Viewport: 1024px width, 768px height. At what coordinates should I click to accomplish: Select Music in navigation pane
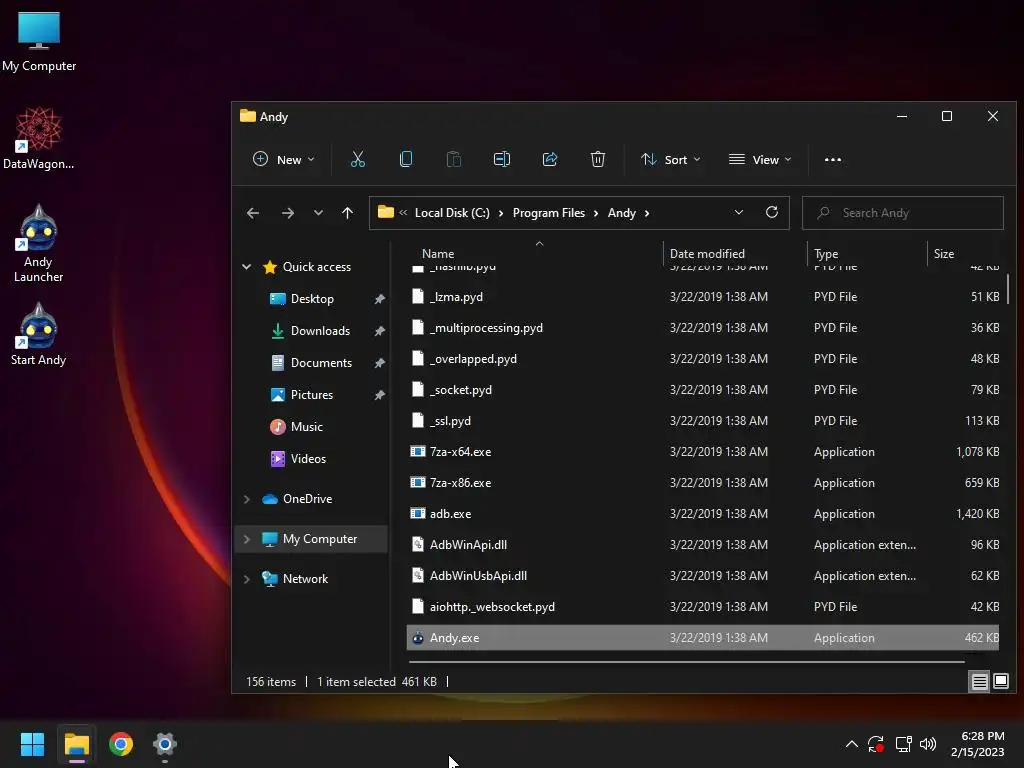306,426
